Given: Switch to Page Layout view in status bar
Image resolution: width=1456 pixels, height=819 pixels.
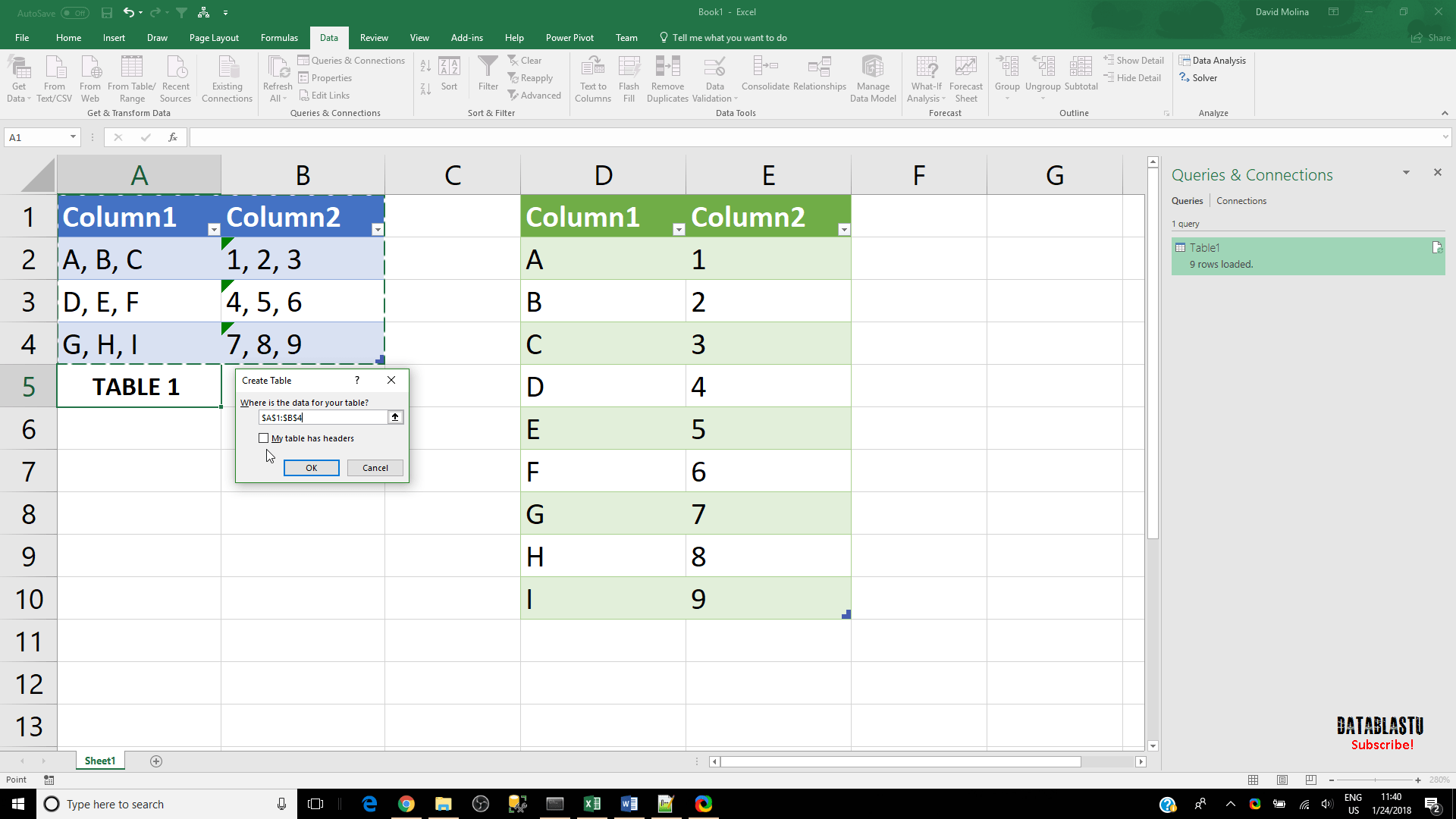Looking at the screenshot, I should pos(1282,780).
